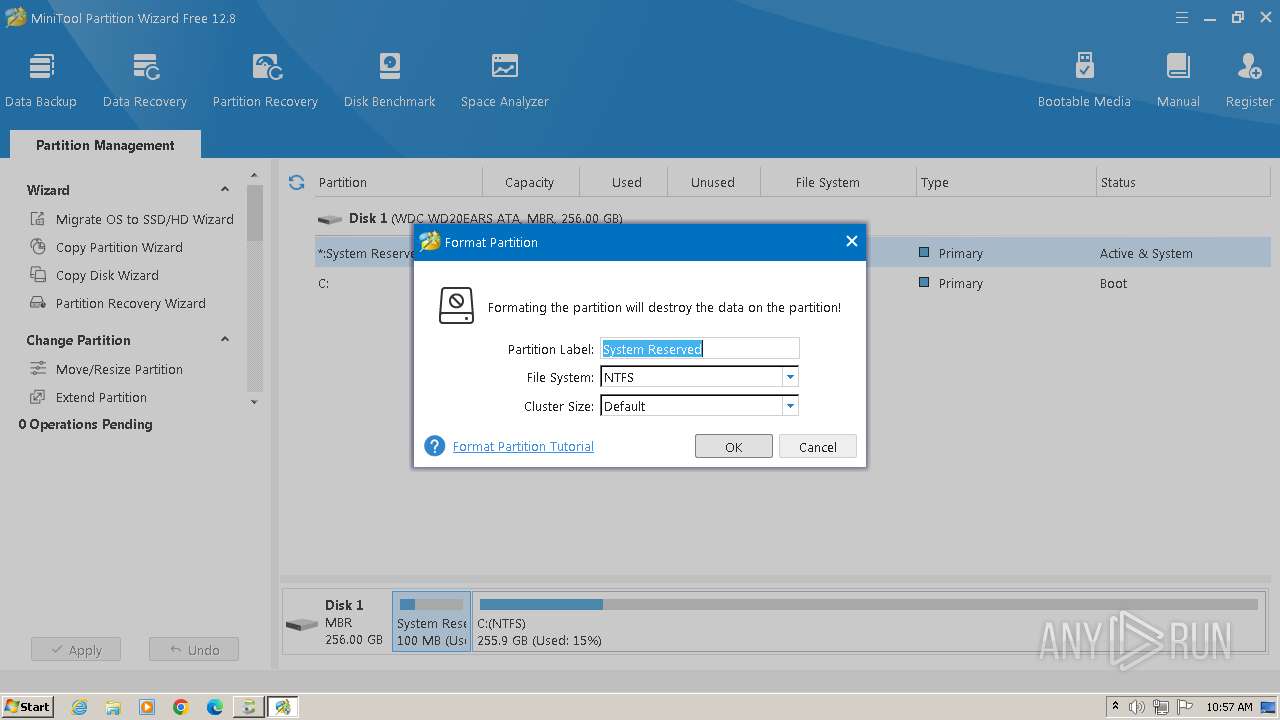Open Chrome from taskbar
The height and width of the screenshot is (720, 1280).
181,707
